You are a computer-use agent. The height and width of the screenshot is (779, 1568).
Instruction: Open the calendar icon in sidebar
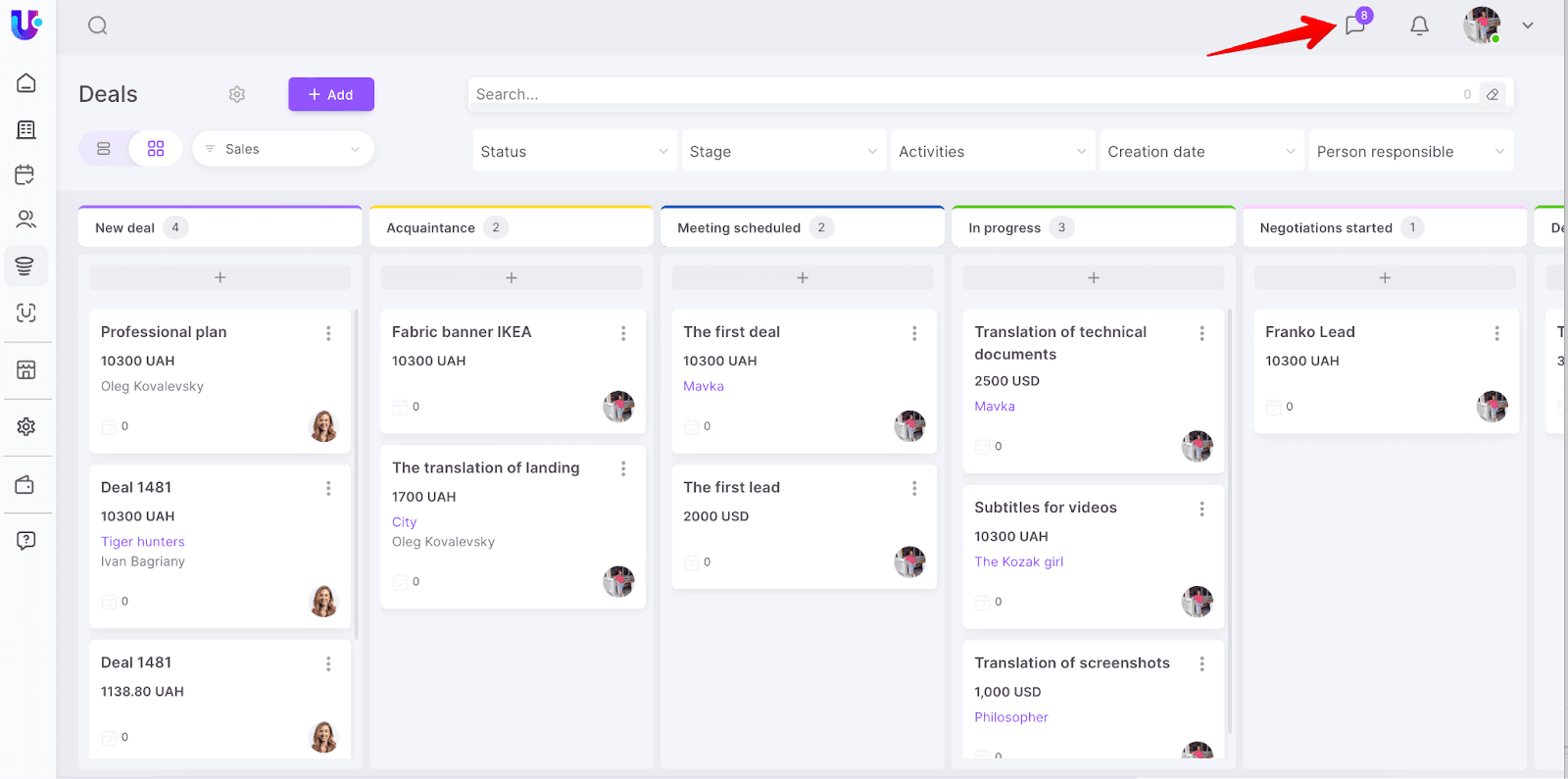(26, 174)
